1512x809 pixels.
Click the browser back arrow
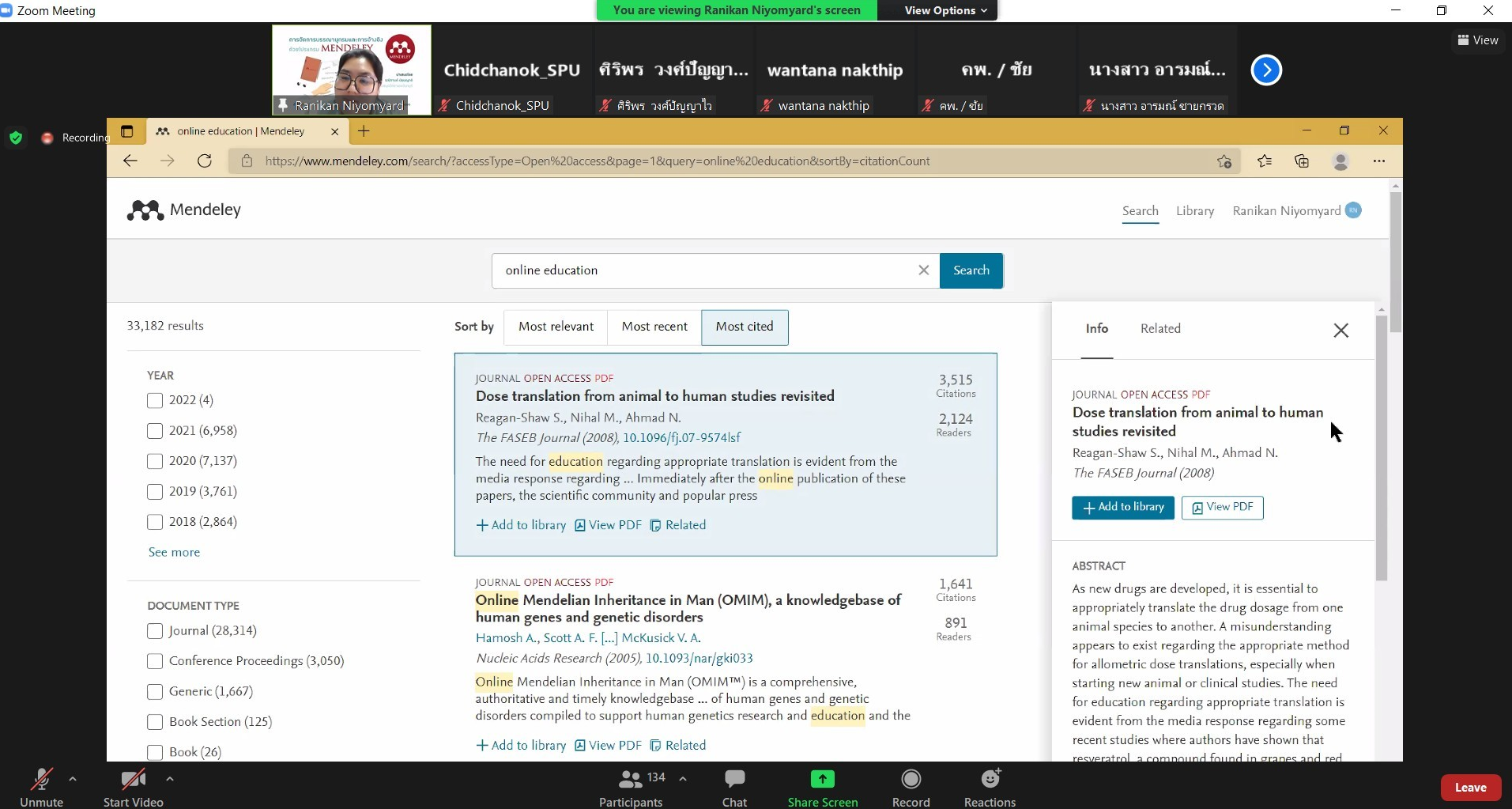pos(130,161)
